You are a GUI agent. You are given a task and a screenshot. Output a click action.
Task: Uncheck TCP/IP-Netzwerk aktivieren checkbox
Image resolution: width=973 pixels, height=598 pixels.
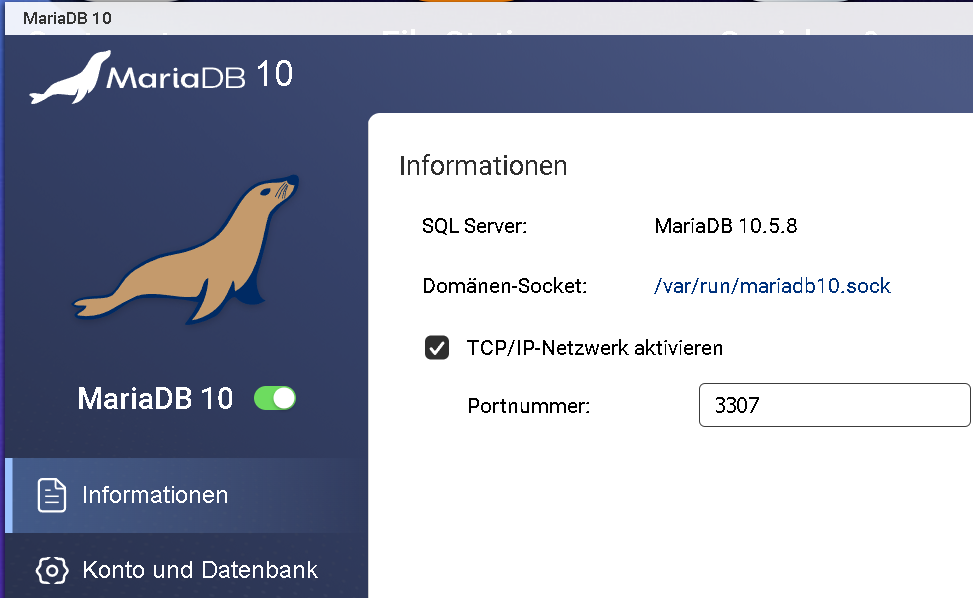(x=437, y=348)
